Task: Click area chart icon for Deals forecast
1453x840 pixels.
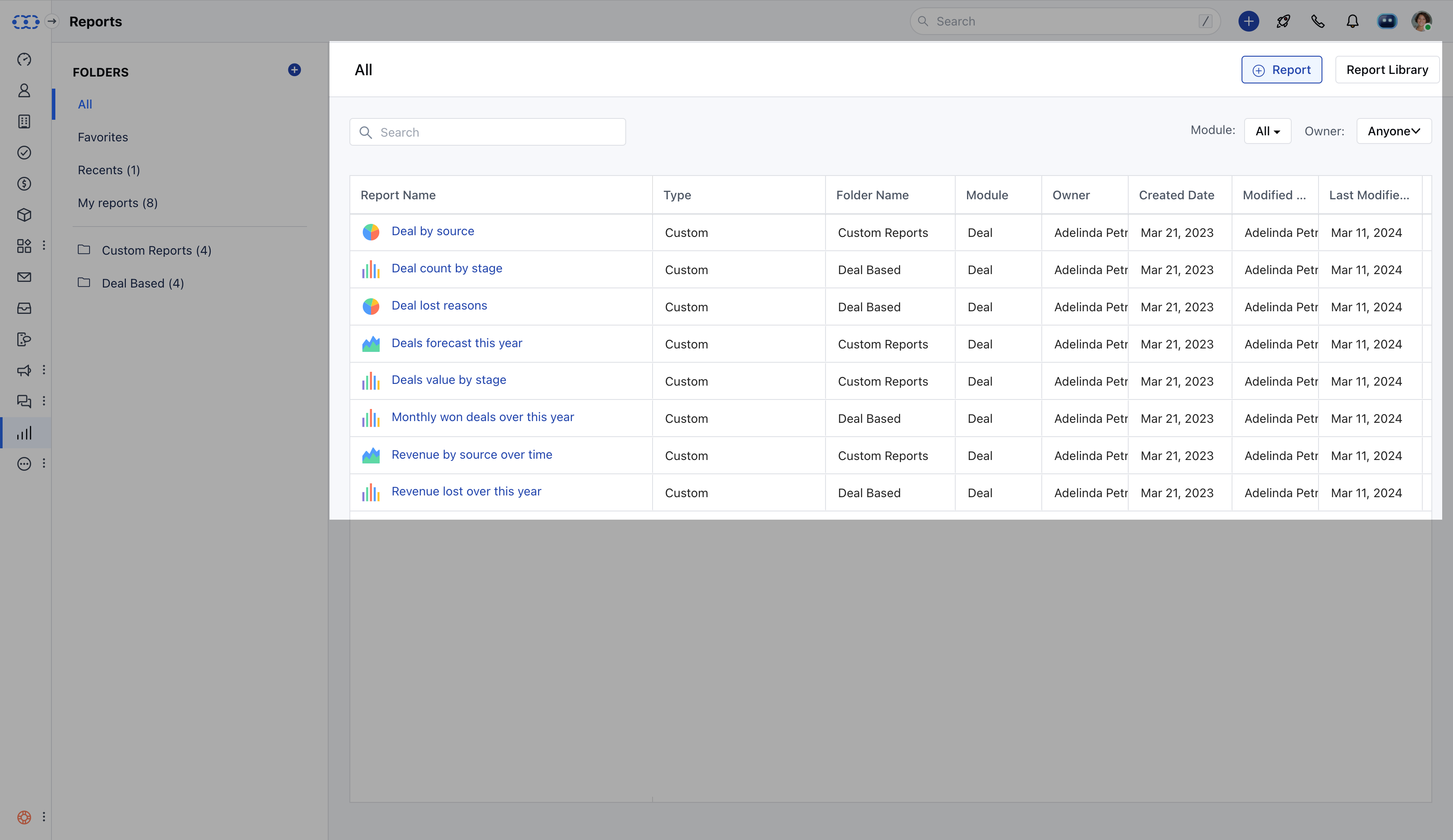Action: [x=371, y=344]
